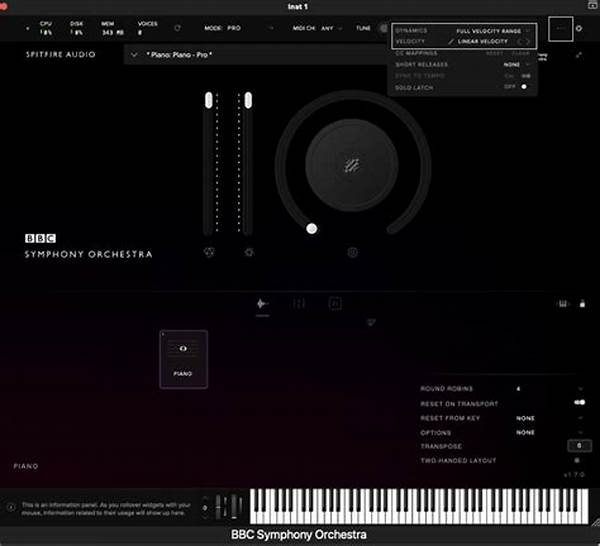Image resolution: width=600 pixels, height=546 pixels.
Task: Open the Dynamics Full Velocity Range dropdown
Action: tap(493, 31)
